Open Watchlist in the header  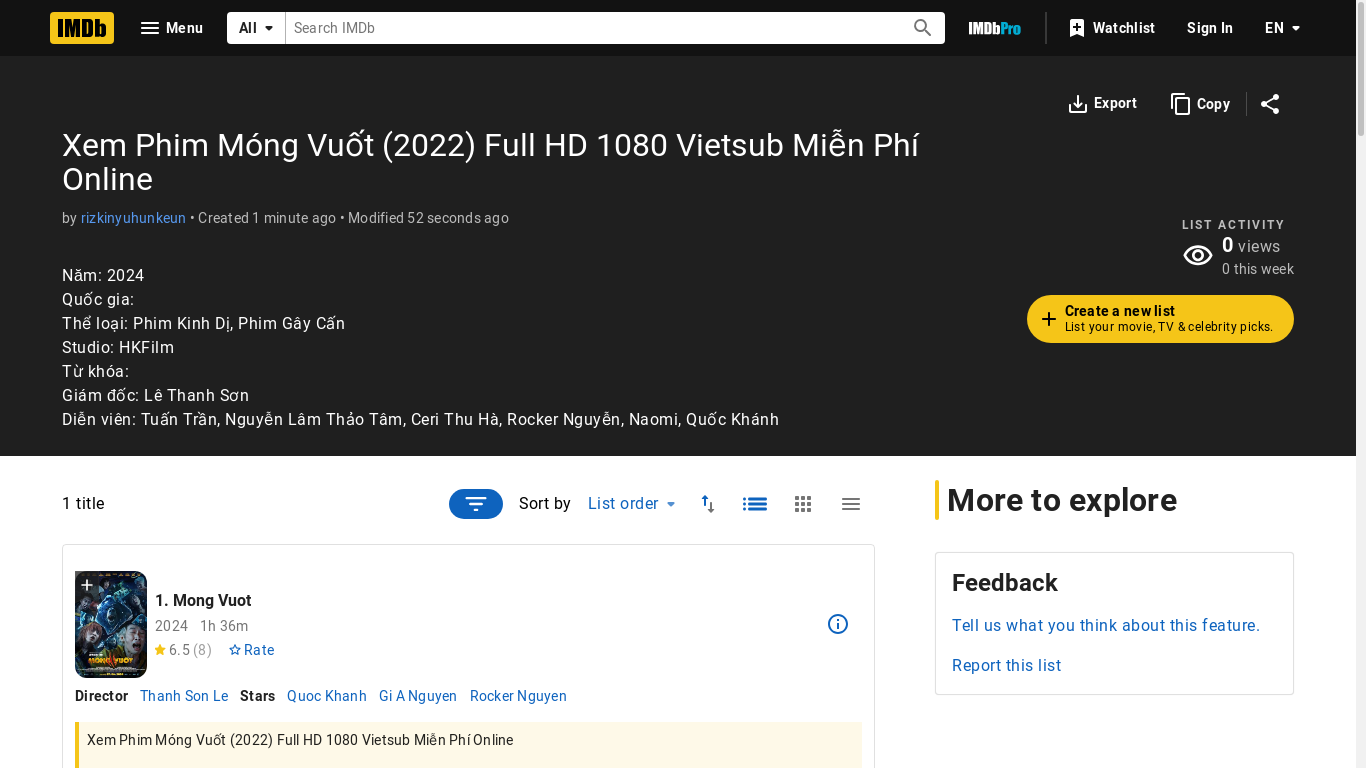click(x=1111, y=28)
